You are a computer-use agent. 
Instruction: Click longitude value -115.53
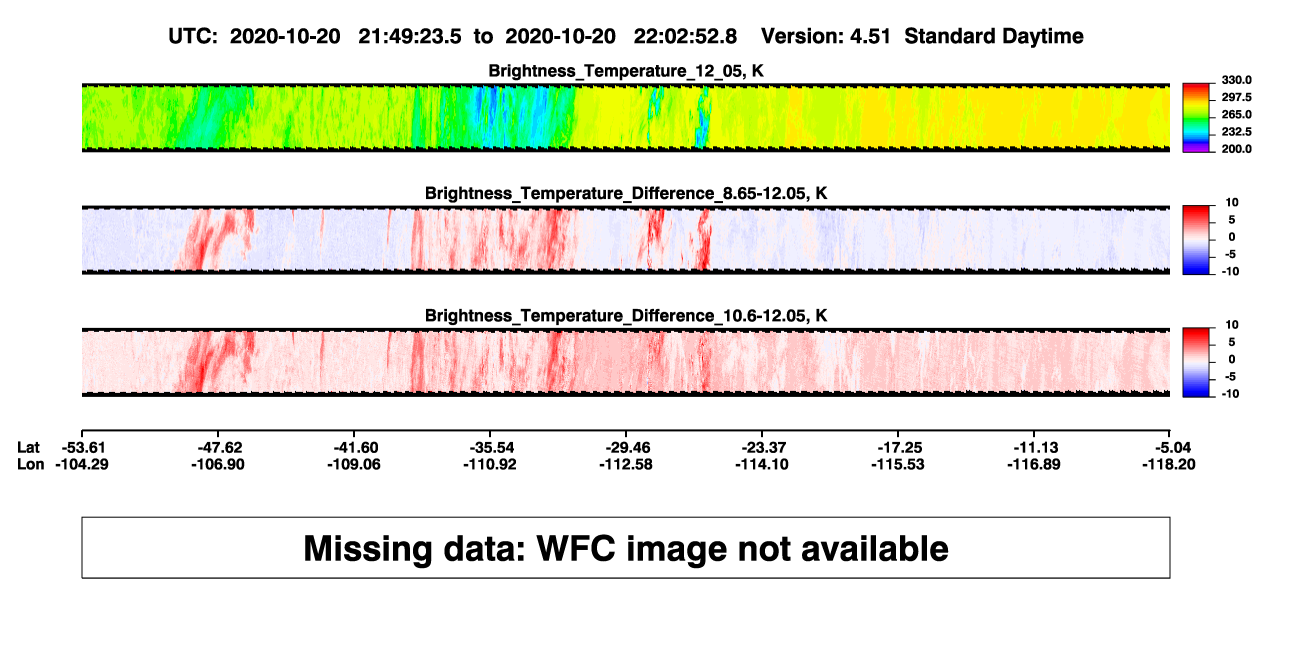pyautogui.click(x=898, y=464)
